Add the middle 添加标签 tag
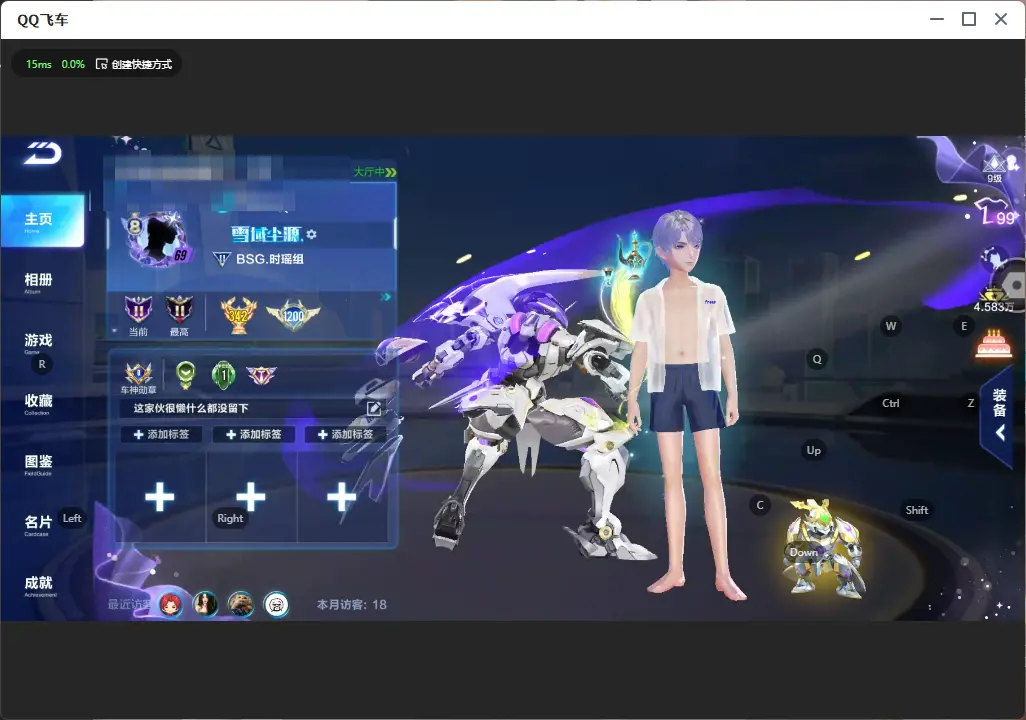1026x720 pixels. 253,435
